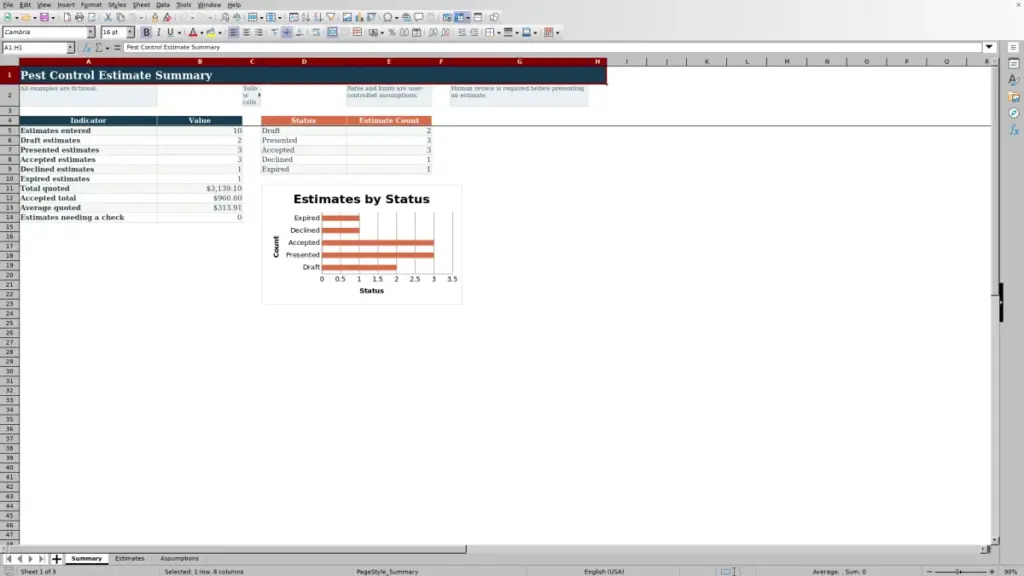1024x576 pixels.
Task: Switch to the Assumptions sheet tab
Action: [x=179, y=558]
